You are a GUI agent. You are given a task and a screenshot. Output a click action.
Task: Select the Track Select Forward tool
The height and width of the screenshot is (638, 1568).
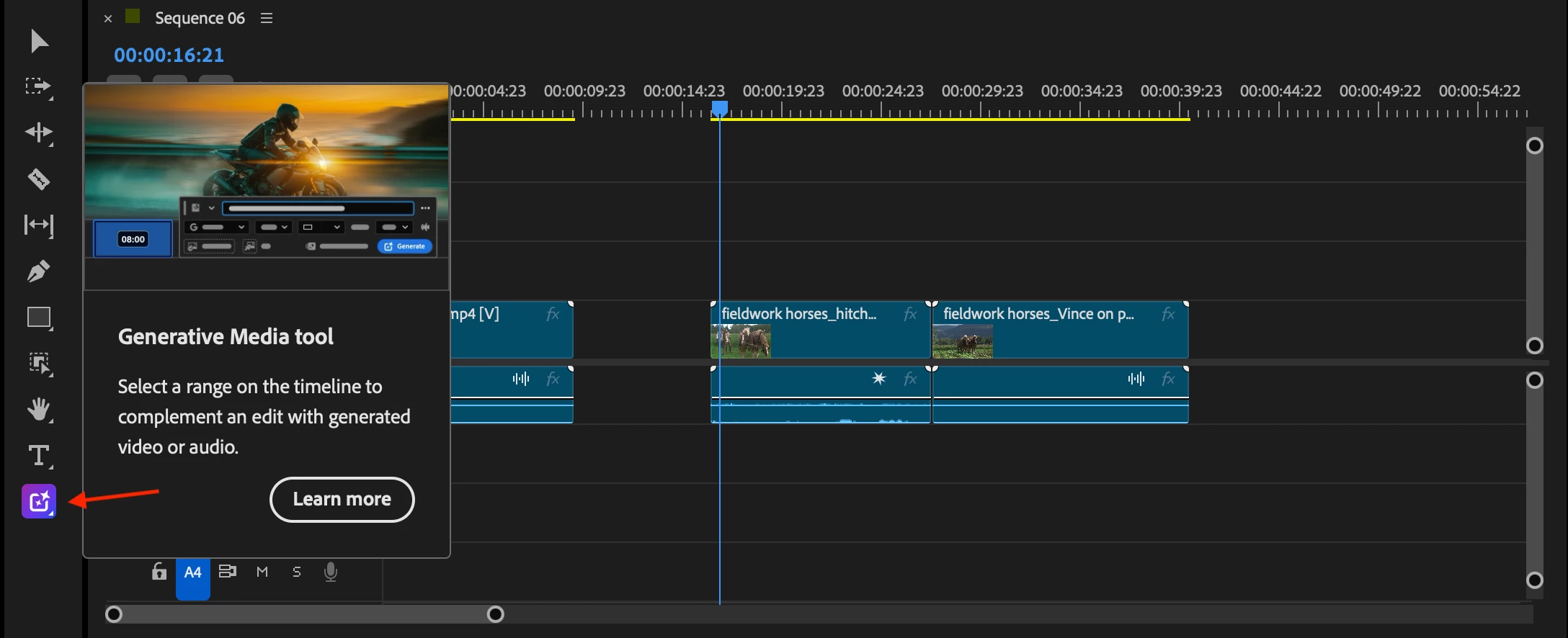pyautogui.click(x=39, y=87)
